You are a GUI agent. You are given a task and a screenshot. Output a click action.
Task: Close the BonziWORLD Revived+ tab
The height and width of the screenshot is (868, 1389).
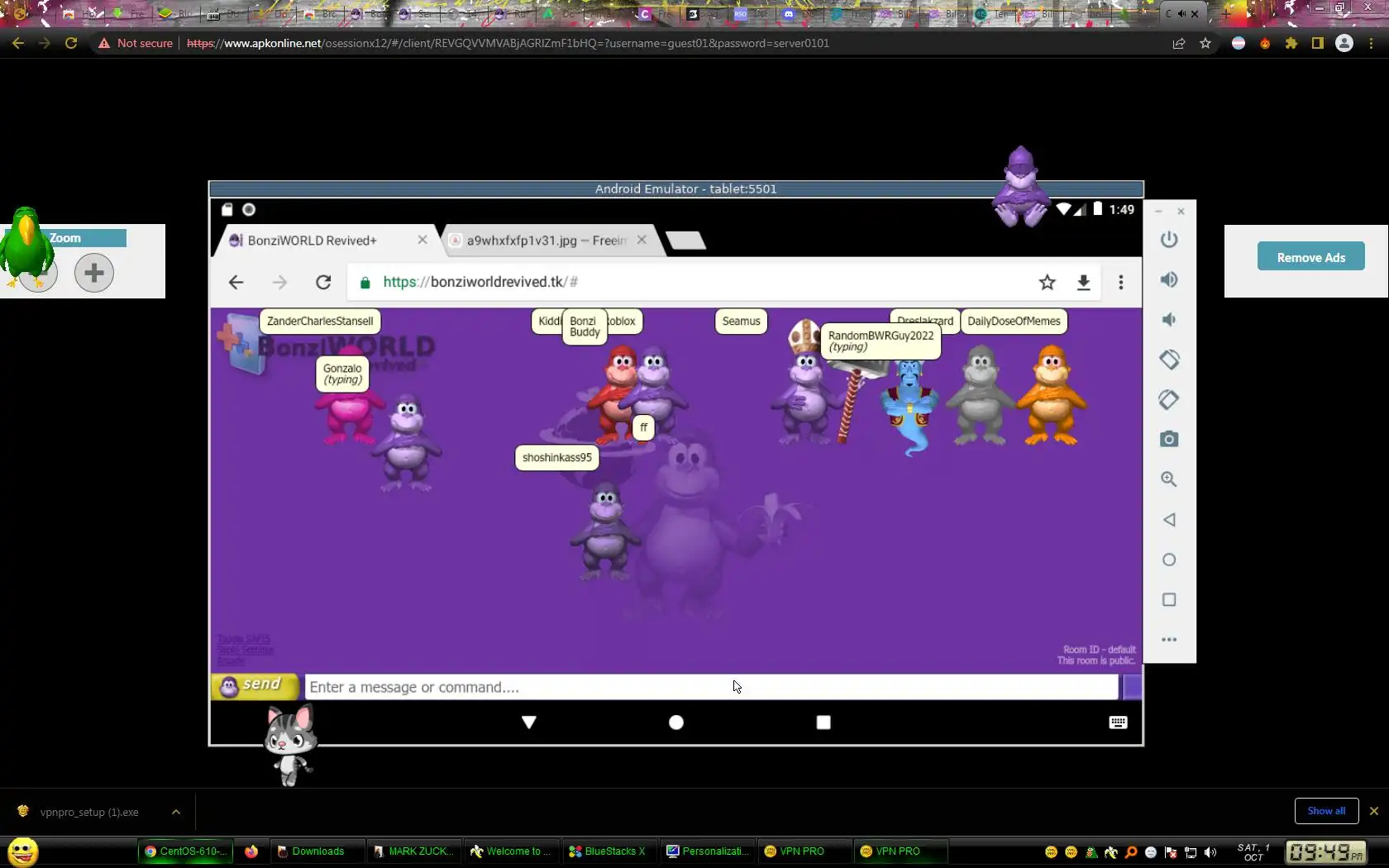point(422,240)
